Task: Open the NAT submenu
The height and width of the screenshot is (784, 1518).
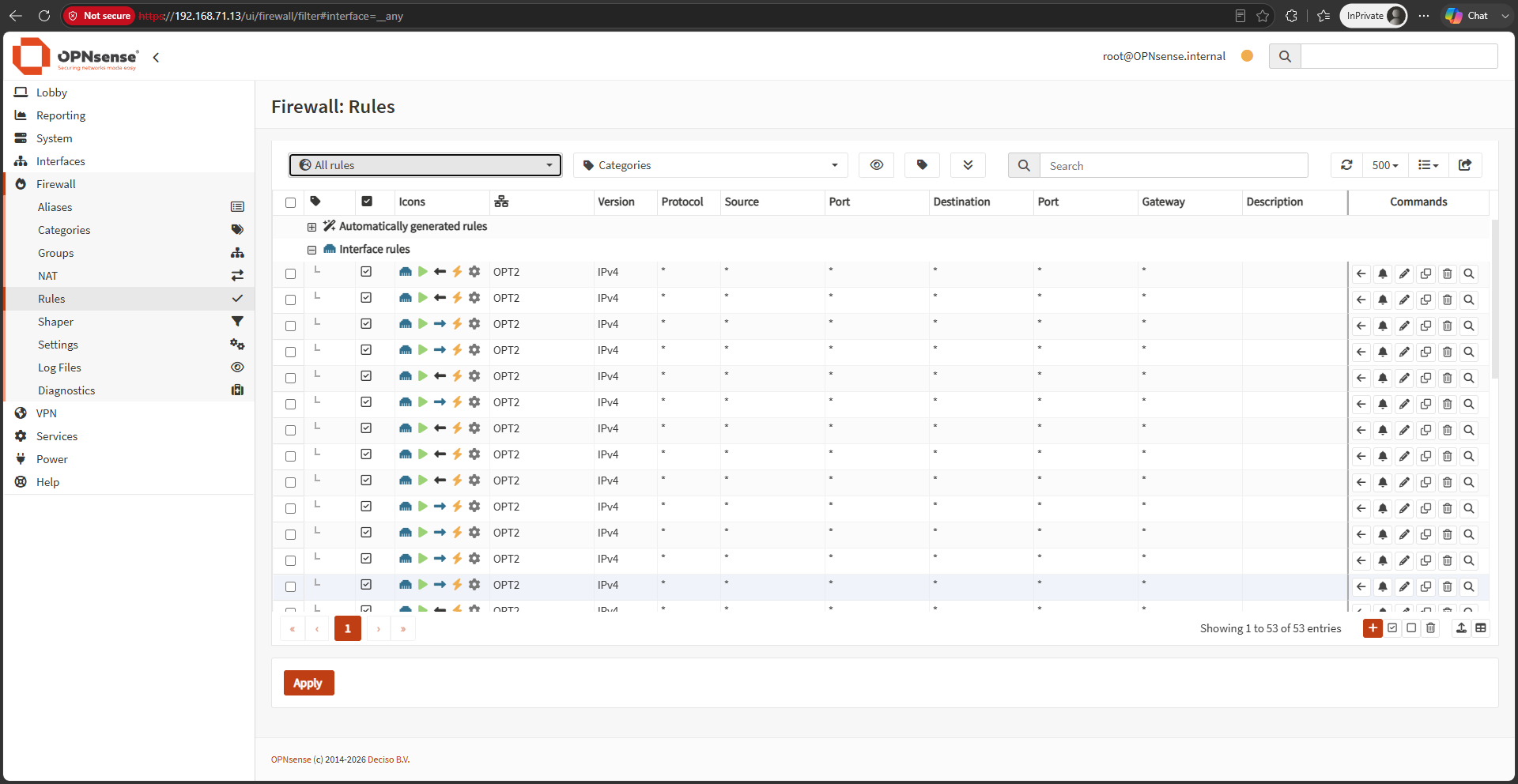Action: point(47,276)
